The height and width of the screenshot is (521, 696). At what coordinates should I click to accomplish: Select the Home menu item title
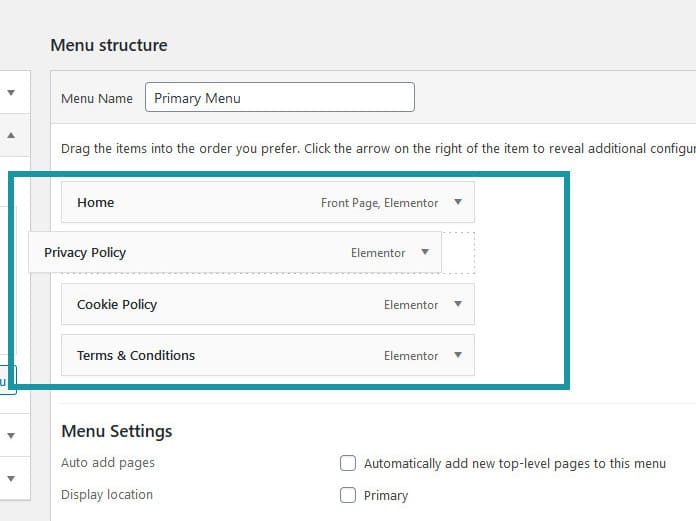[x=96, y=202]
